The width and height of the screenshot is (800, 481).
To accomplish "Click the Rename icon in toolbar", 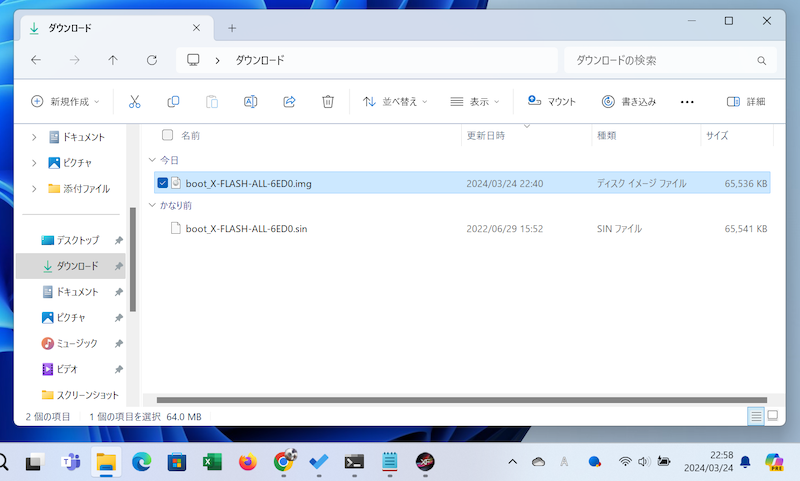I will [251, 101].
